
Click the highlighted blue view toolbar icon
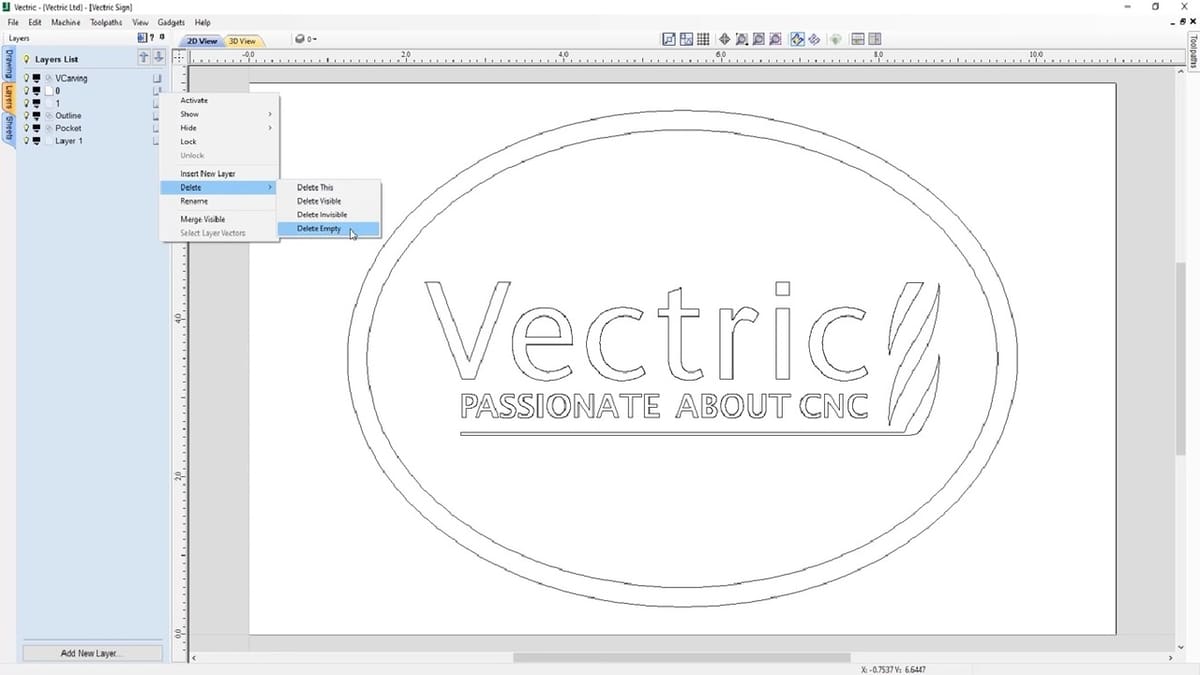(797, 39)
